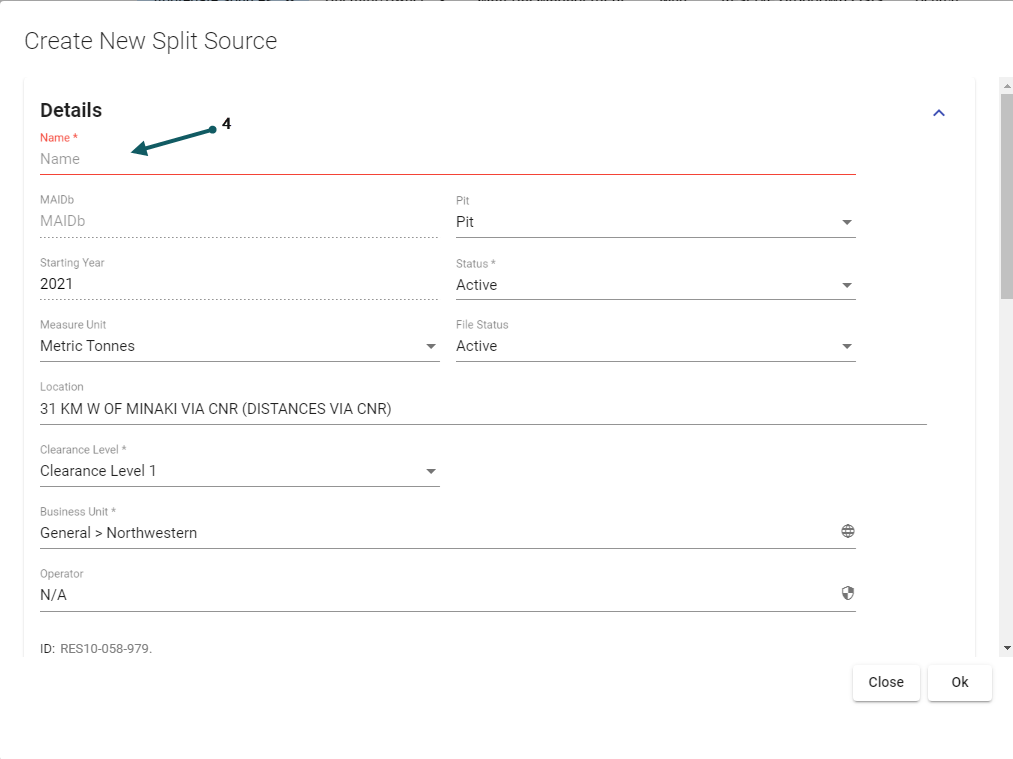
Task: Open the File Status dropdown
Action: click(x=655, y=346)
